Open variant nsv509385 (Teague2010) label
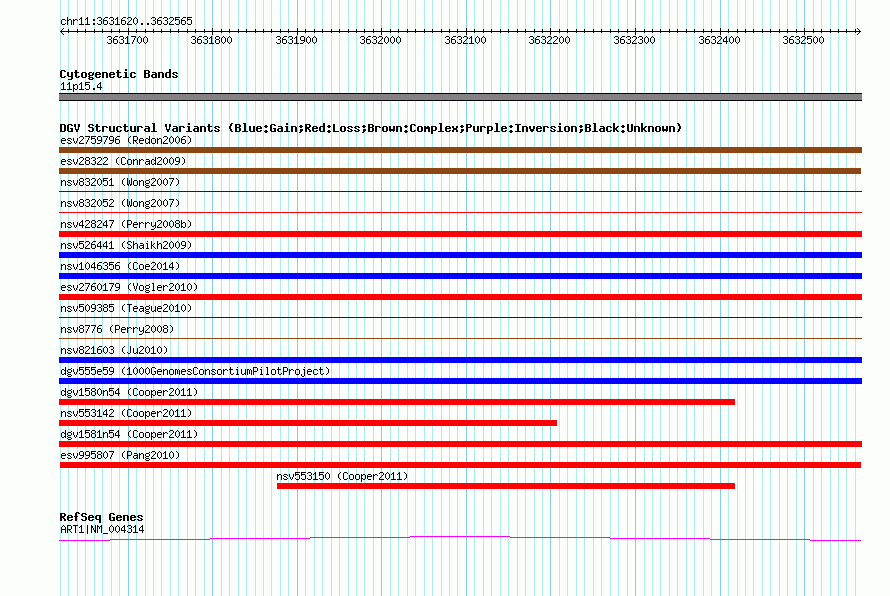 [126, 308]
